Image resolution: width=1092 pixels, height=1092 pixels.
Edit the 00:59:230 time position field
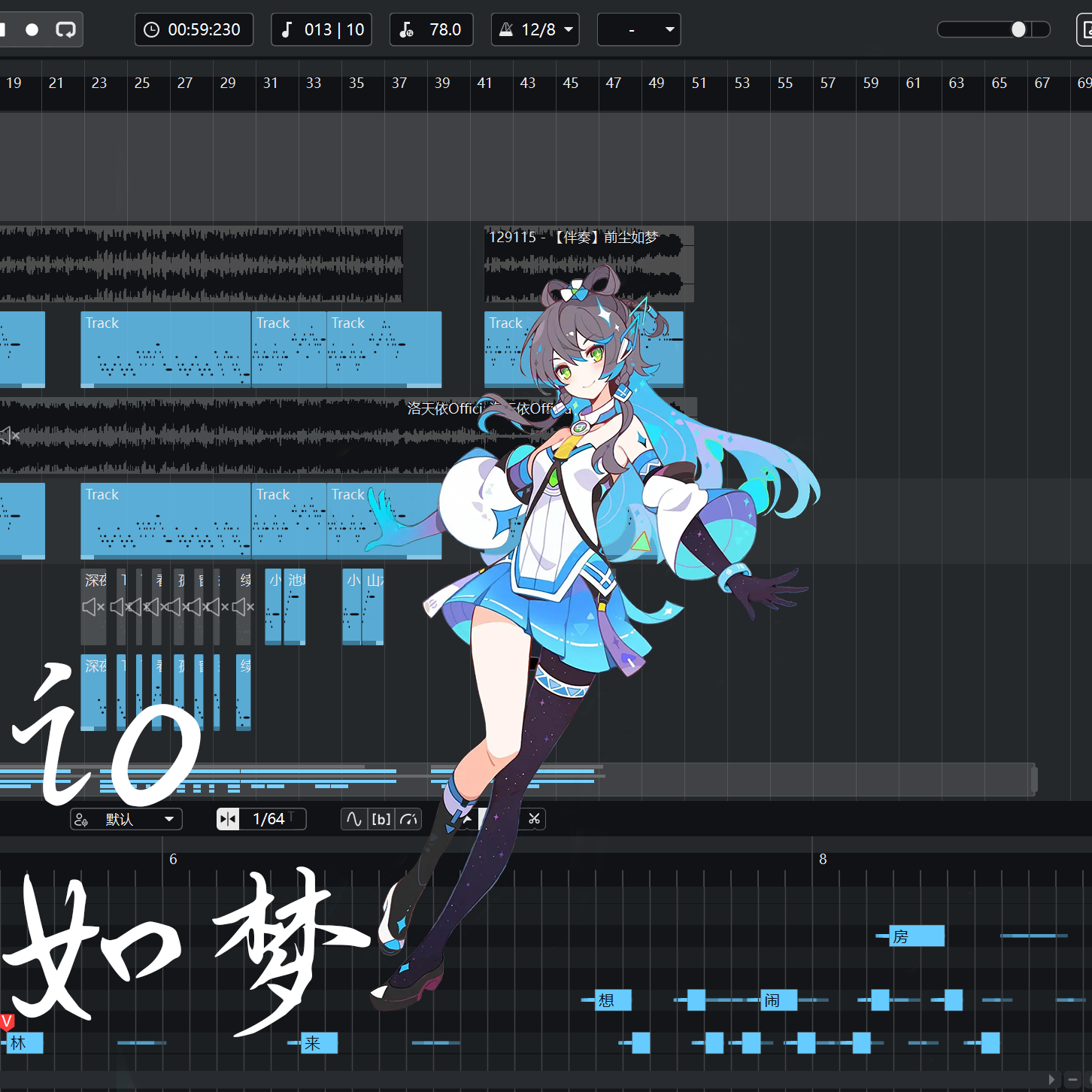[x=194, y=29]
